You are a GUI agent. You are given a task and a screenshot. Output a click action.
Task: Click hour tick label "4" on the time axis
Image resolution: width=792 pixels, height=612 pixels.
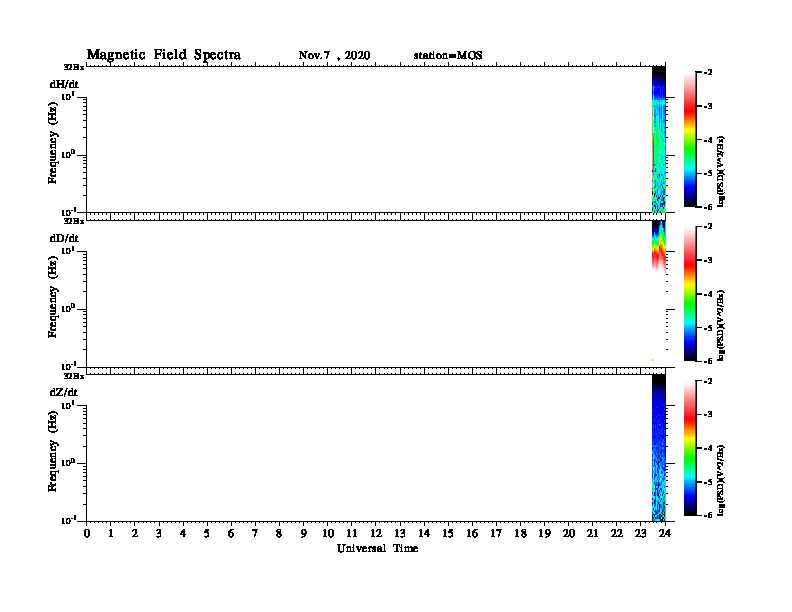pyautogui.click(x=183, y=534)
